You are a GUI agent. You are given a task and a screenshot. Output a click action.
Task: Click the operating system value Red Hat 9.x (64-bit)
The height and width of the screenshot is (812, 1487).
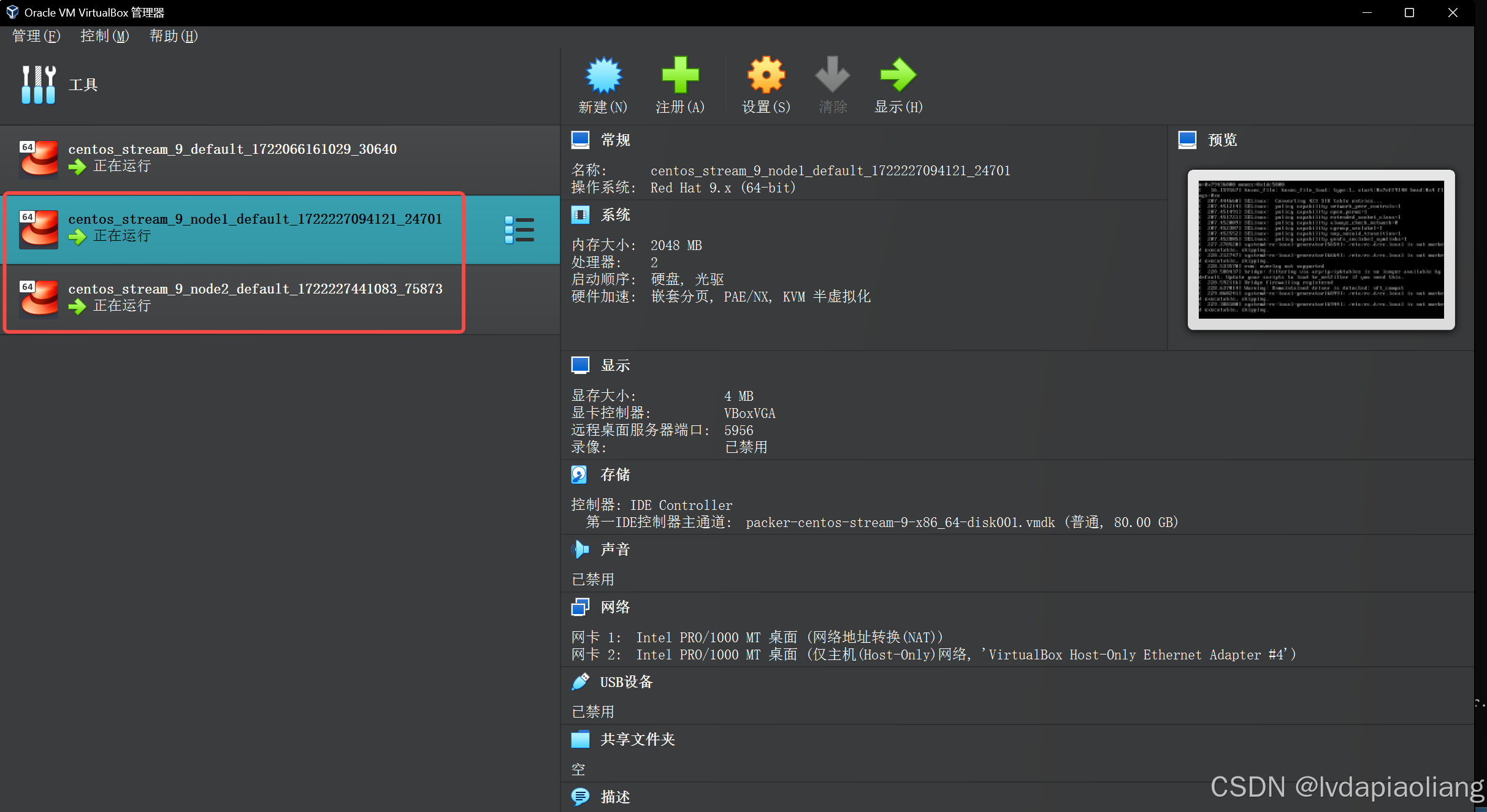(723, 188)
